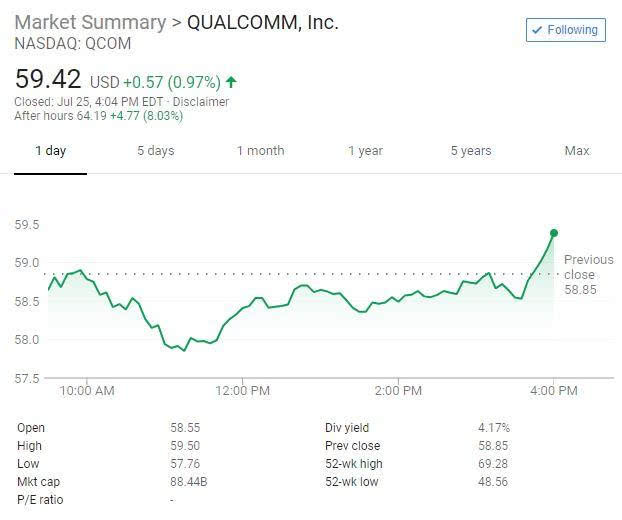The width and height of the screenshot is (622, 520).
Task: Switch to the 5 years view
Action: tap(471, 151)
